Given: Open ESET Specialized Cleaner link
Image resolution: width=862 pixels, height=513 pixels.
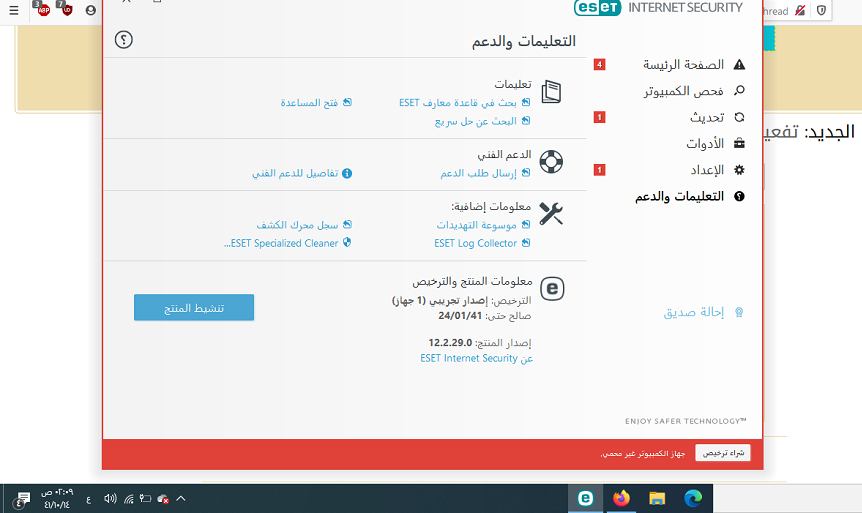Looking at the screenshot, I should pyautogui.click(x=281, y=243).
